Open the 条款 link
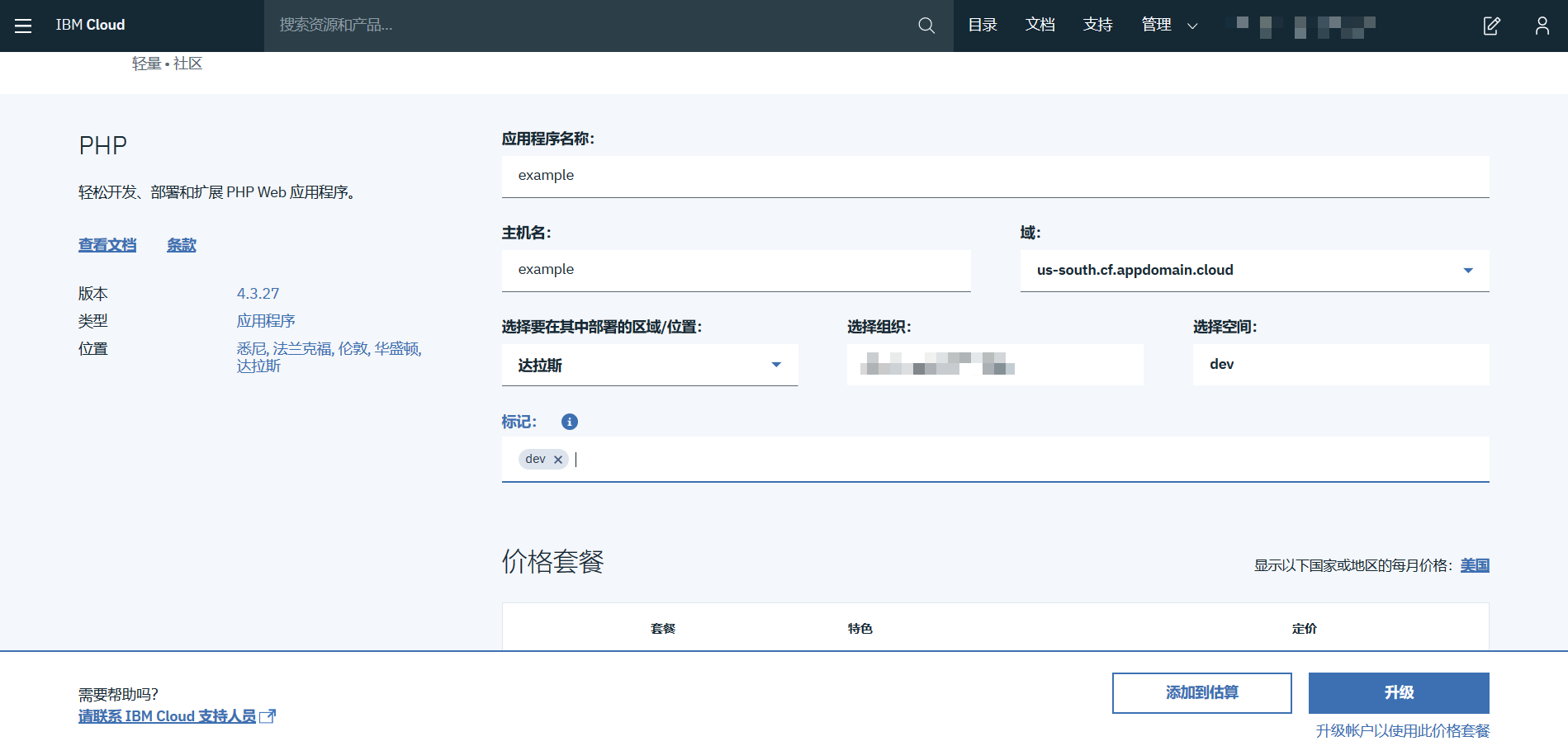This screenshot has height=746, width=1568. (x=182, y=245)
